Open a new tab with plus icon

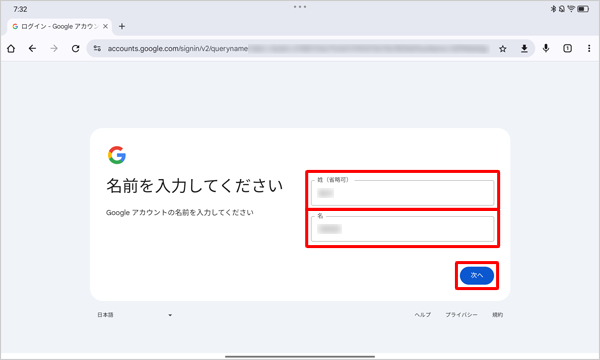coord(122,26)
